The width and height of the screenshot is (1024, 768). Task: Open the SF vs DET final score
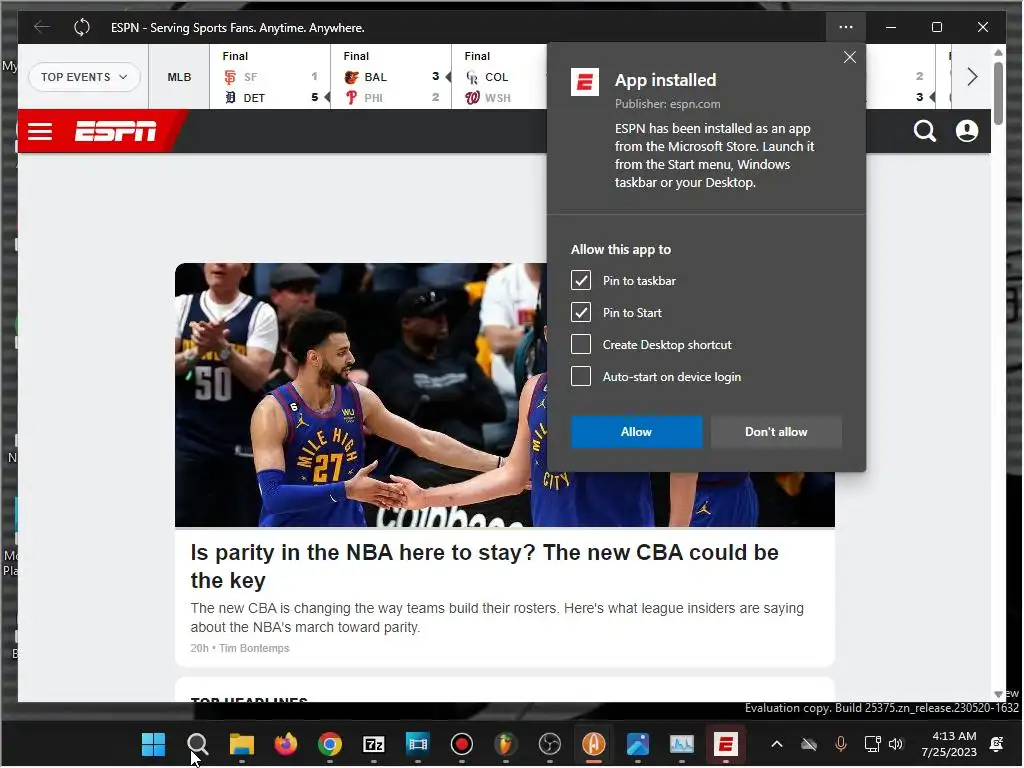pyautogui.click(x=270, y=77)
